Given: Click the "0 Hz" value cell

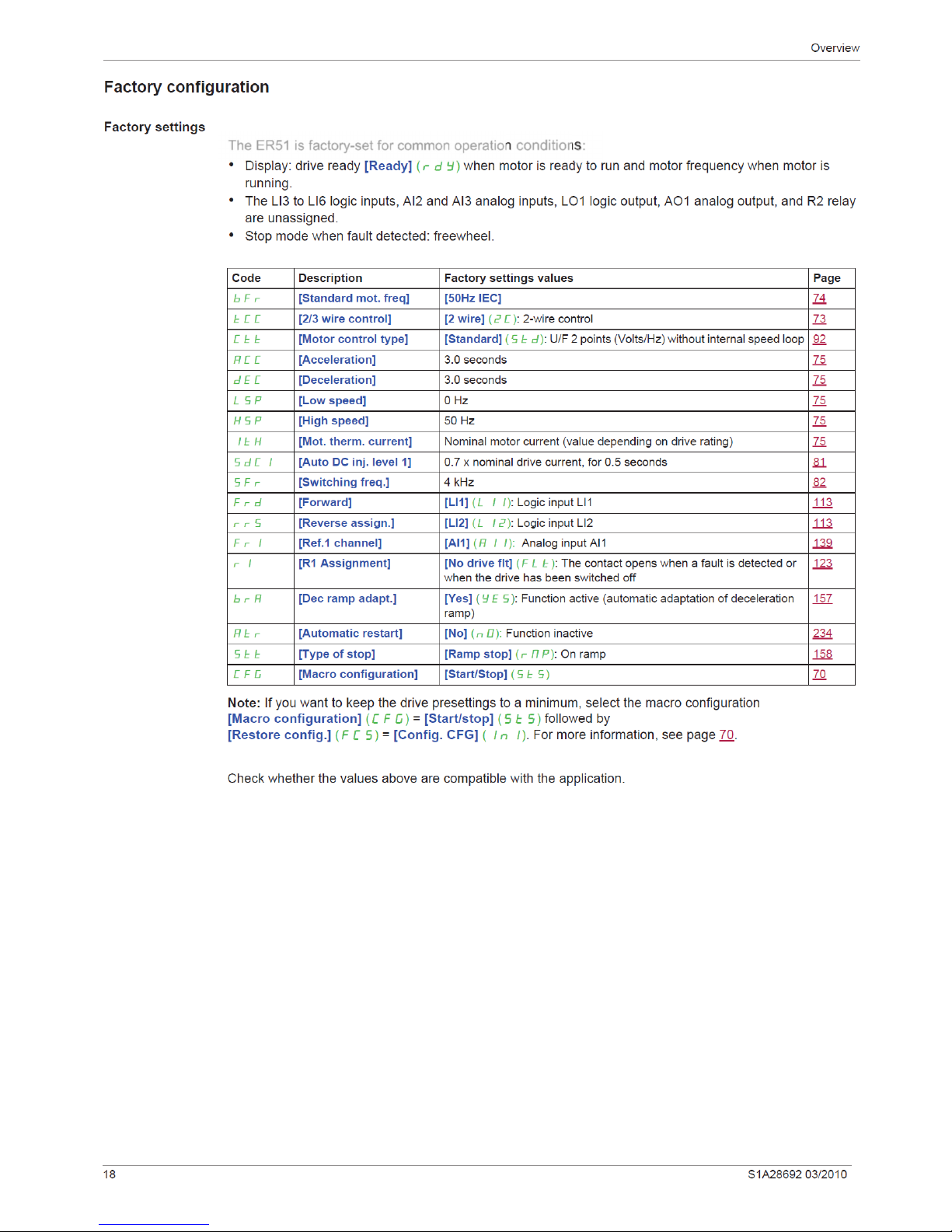Looking at the screenshot, I should 456,400.
